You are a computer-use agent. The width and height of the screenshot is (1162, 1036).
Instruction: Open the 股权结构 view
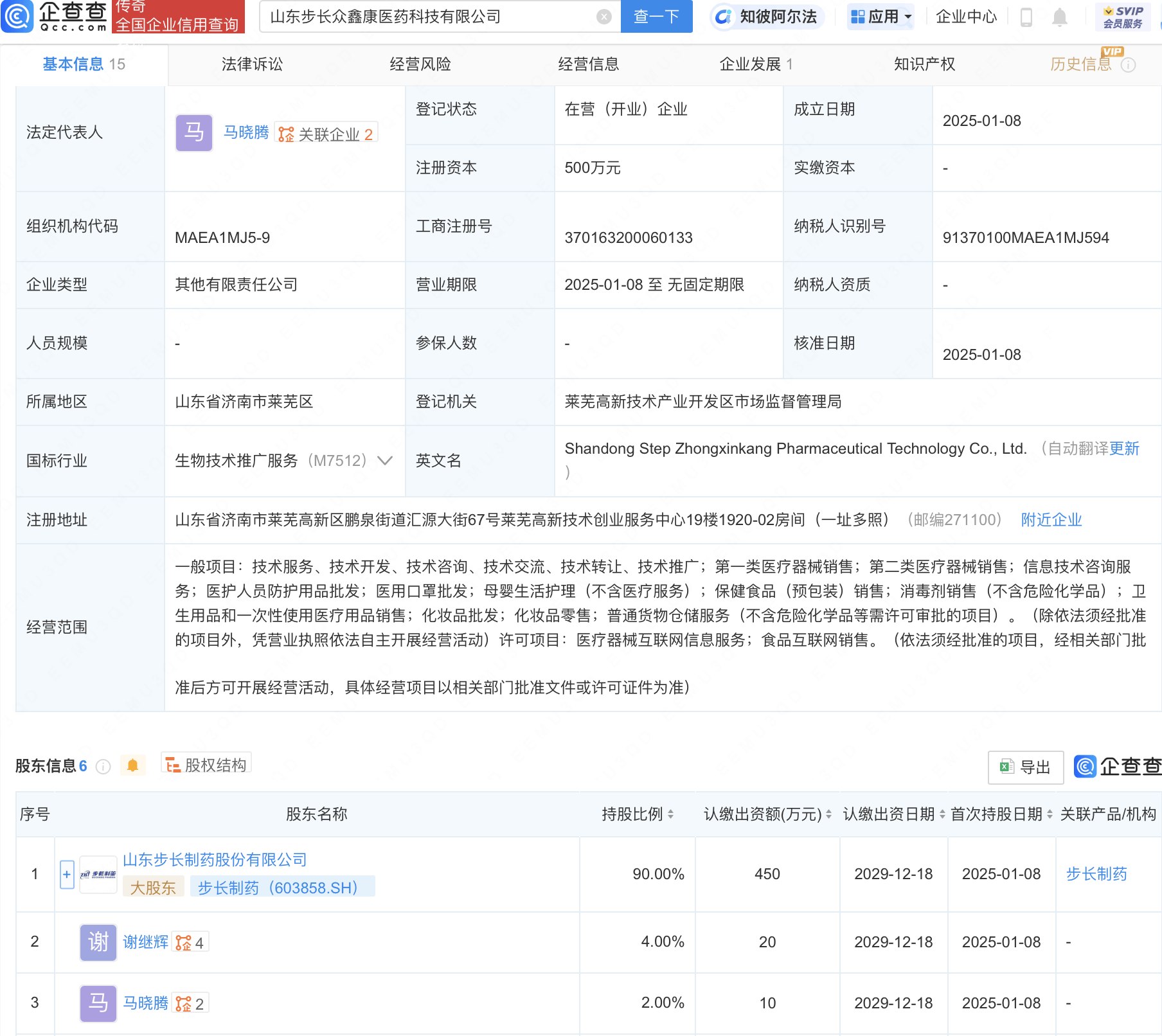206,765
